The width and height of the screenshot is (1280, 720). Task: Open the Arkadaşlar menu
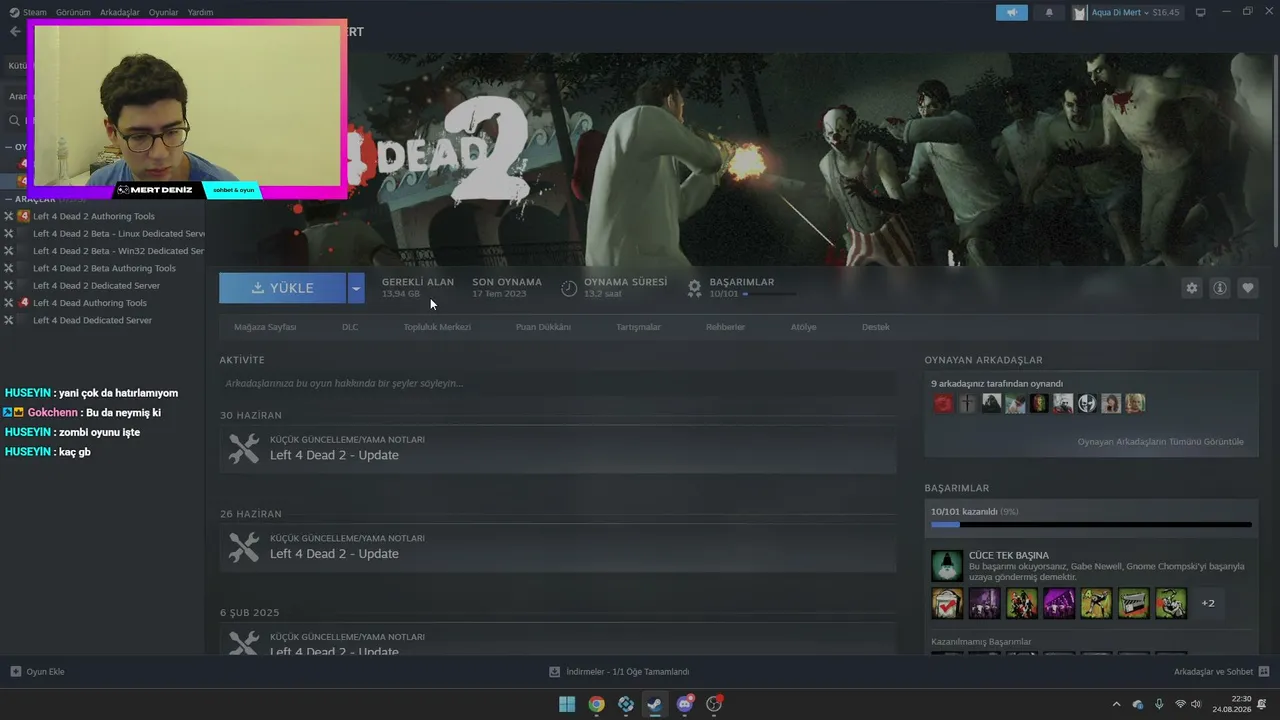coord(120,12)
